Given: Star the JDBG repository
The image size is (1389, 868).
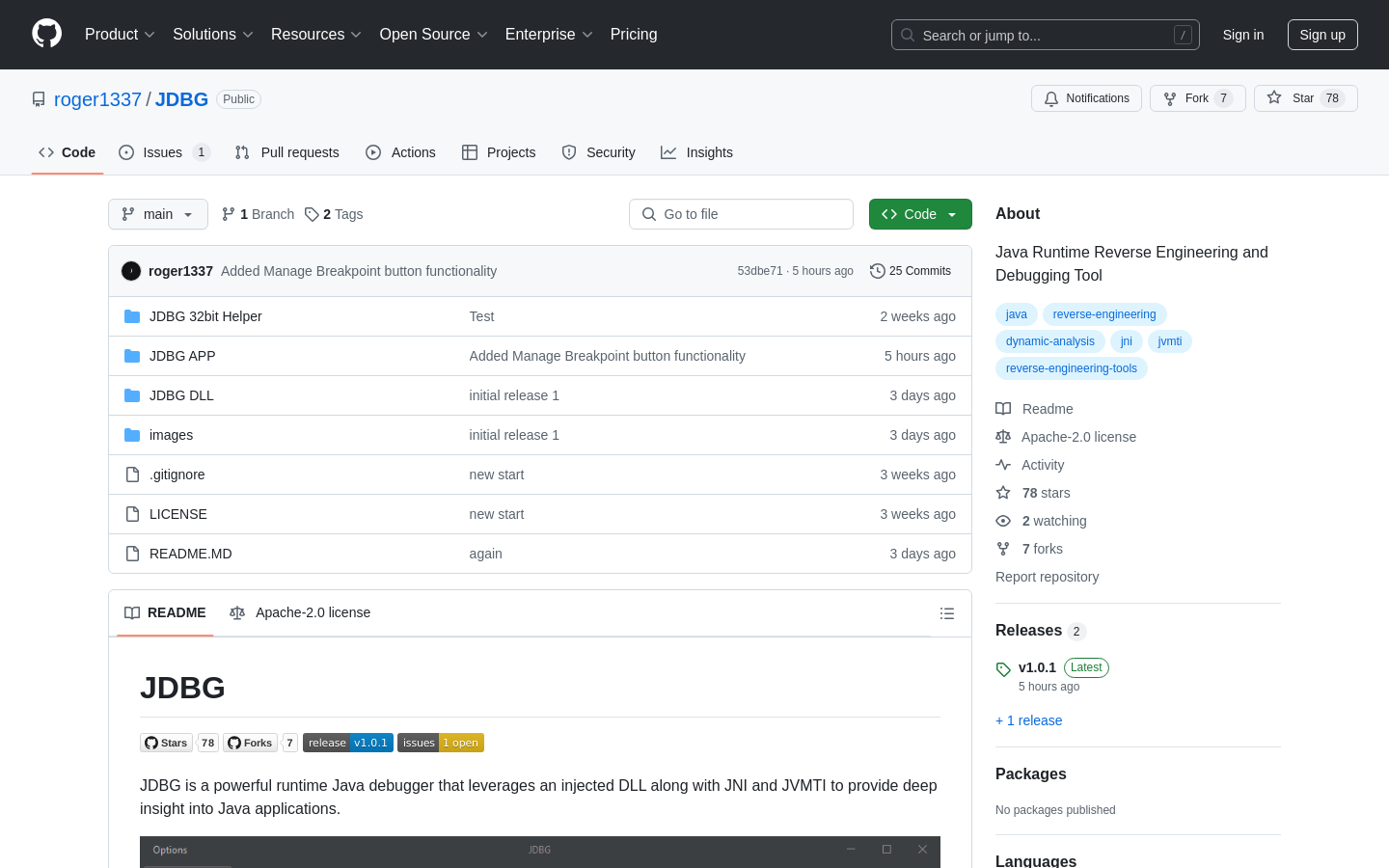Looking at the screenshot, I should pyautogui.click(x=1305, y=98).
